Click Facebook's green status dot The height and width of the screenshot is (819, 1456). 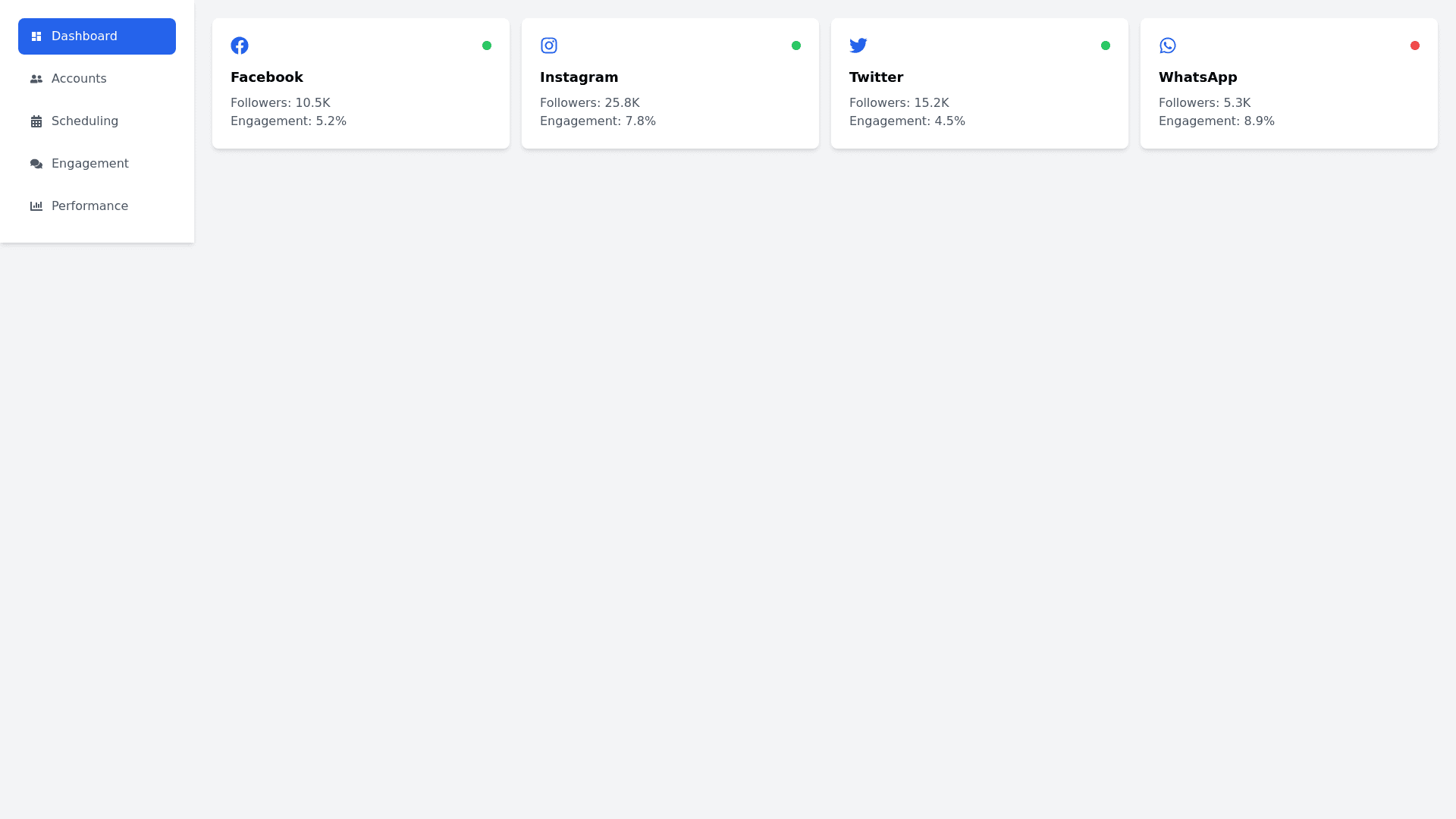click(x=487, y=45)
